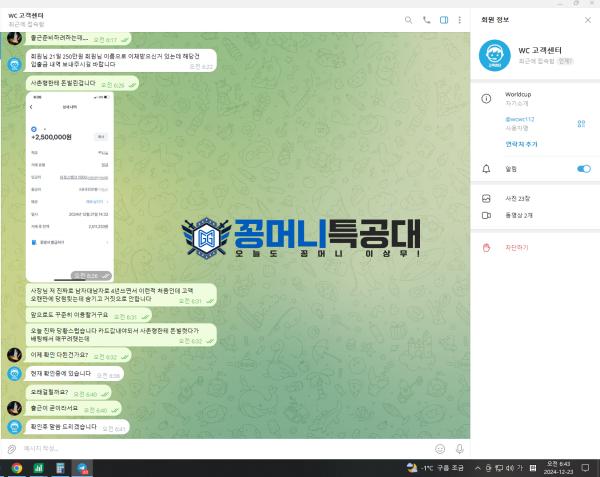
Task: Click the blue support avatar beside '현재 확인중에 있습니다'
Action: tap(15, 374)
